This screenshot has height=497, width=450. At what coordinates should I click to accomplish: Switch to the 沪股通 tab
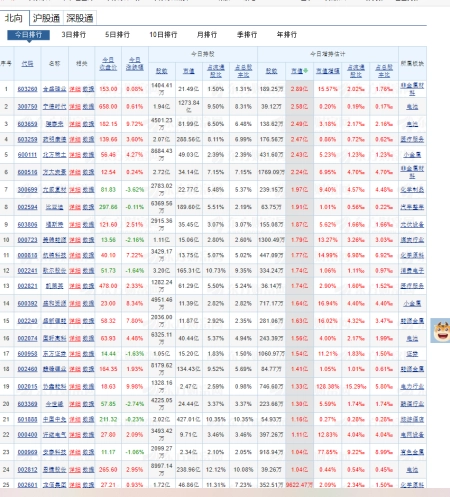pyautogui.click(x=46, y=18)
